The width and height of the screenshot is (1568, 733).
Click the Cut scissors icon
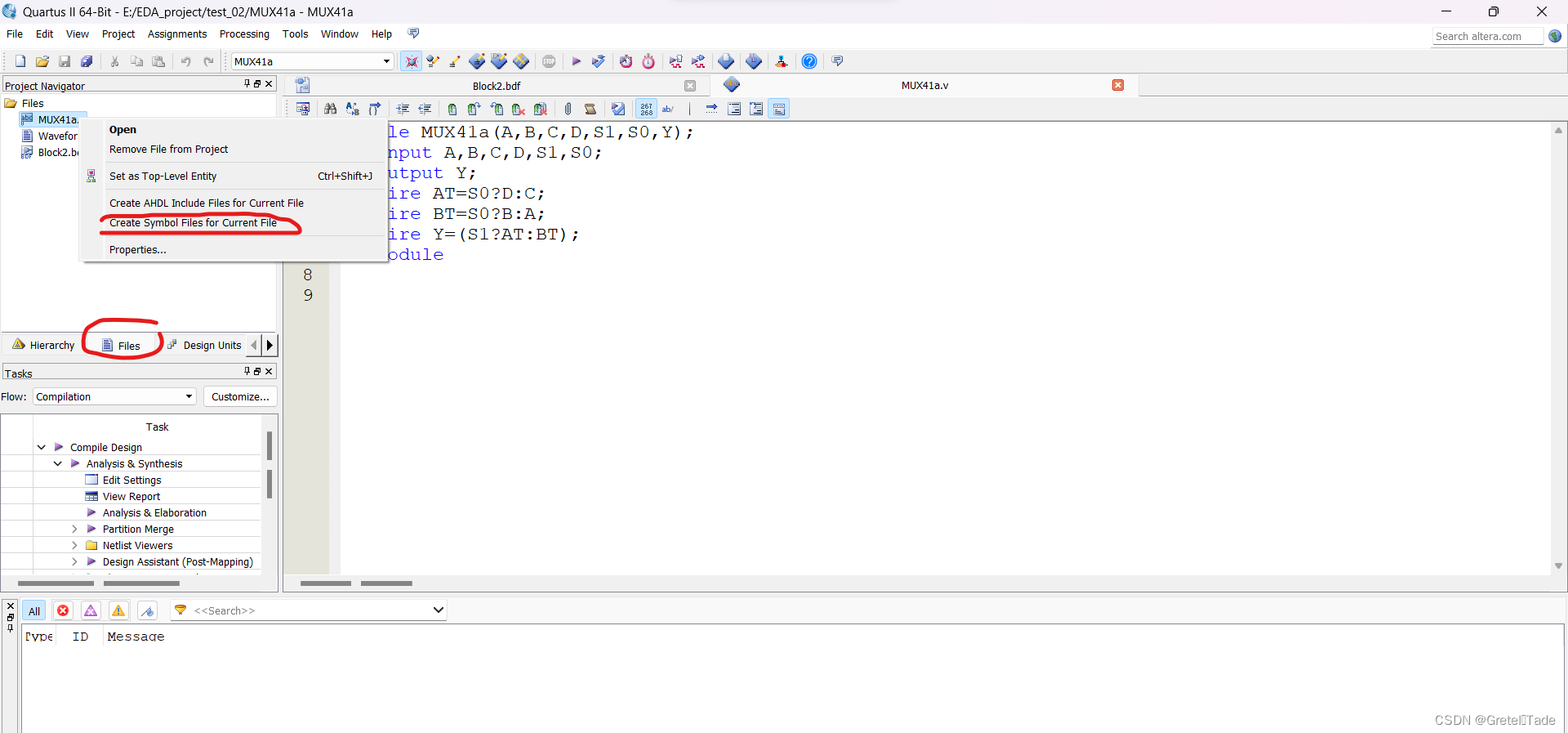click(x=114, y=61)
